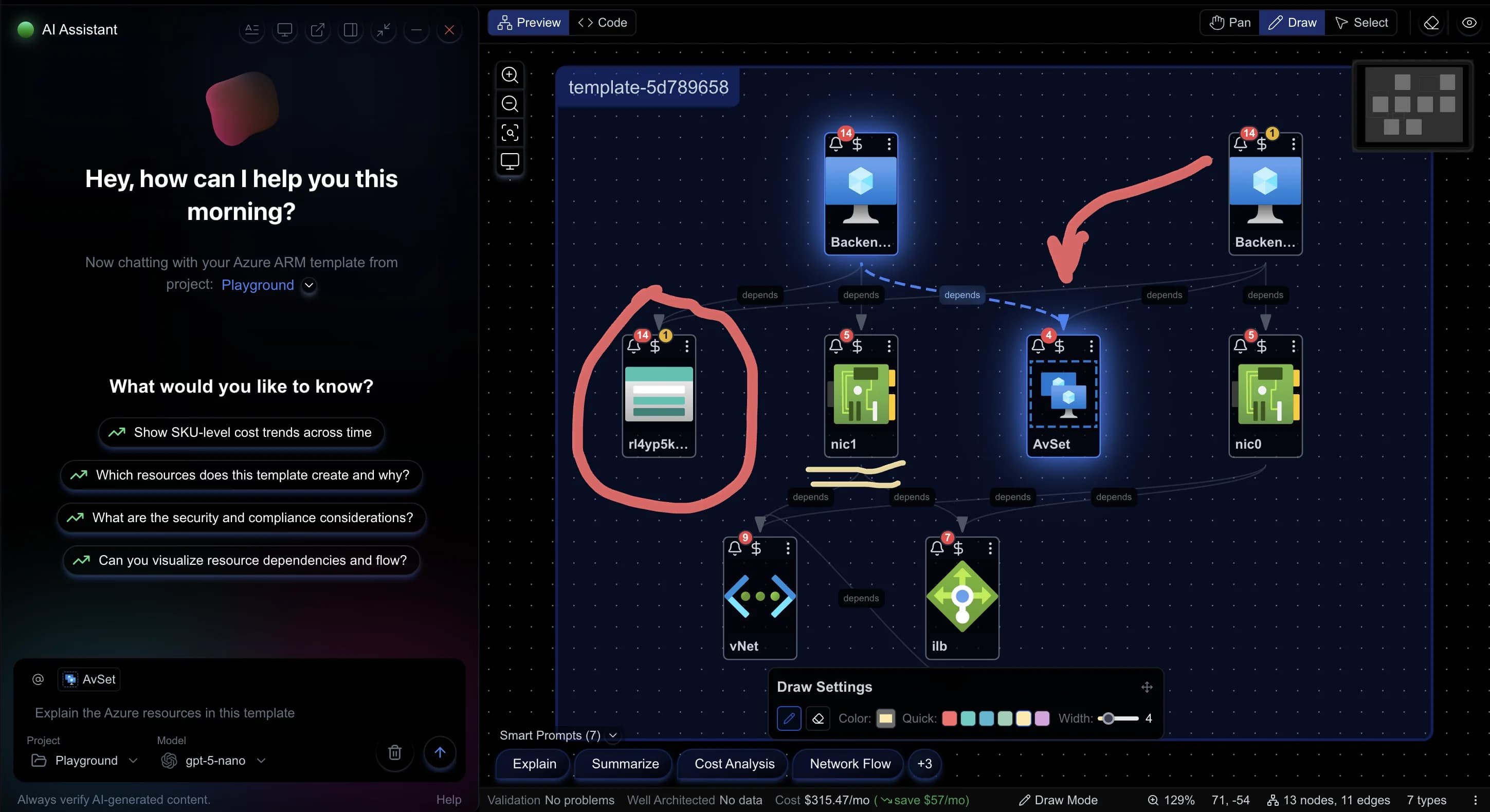Click the Help link
1490x812 pixels.
(448, 799)
